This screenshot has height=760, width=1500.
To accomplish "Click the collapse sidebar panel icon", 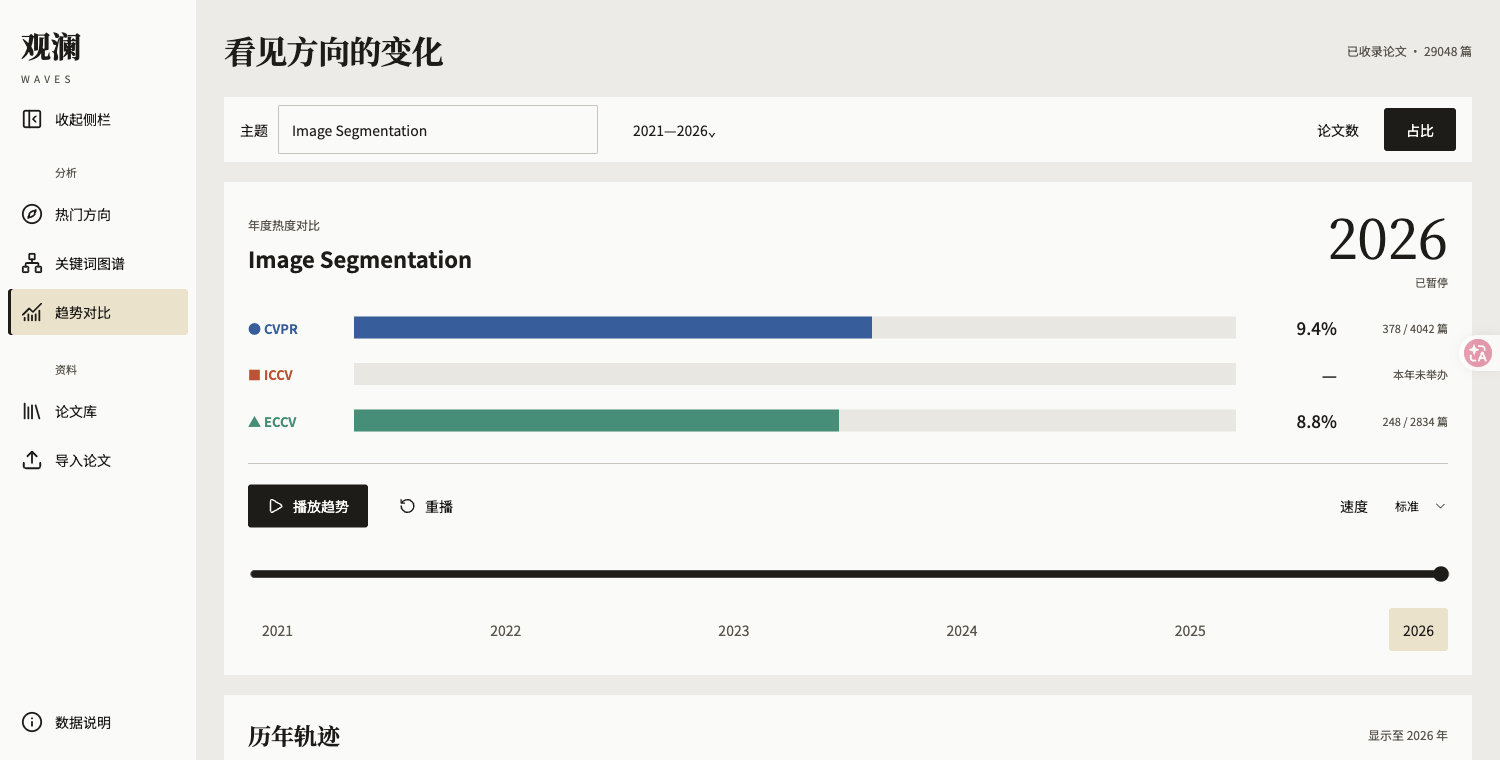I will point(32,120).
